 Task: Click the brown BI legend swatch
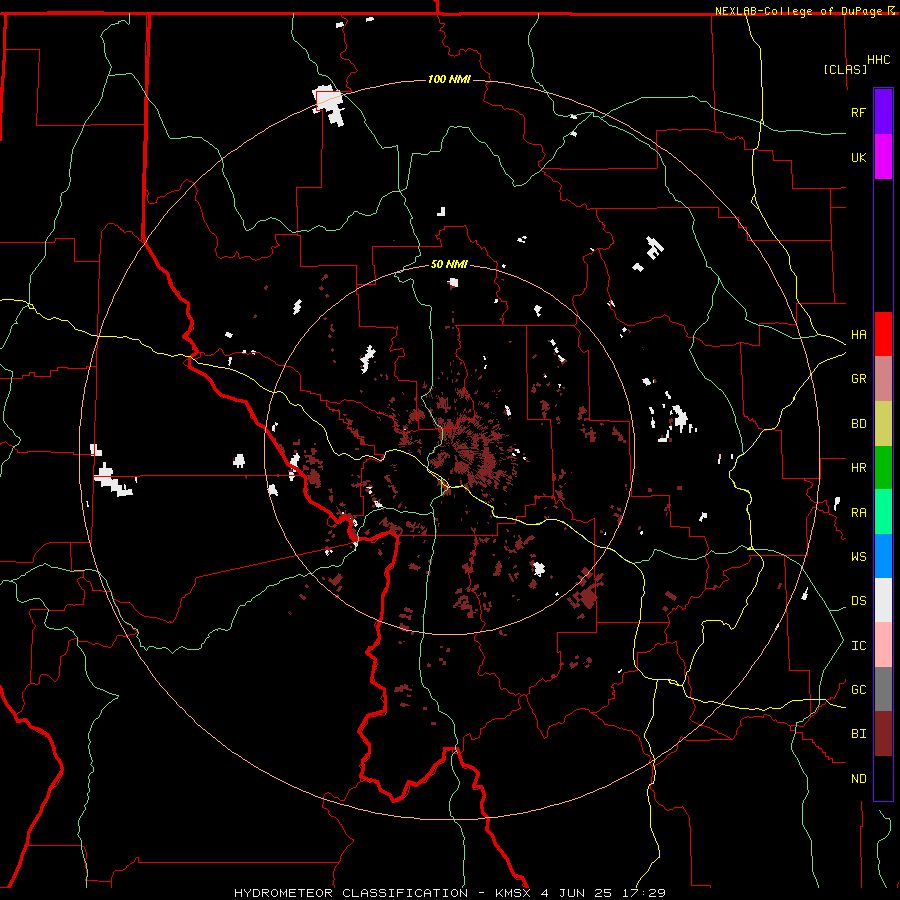pos(883,734)
